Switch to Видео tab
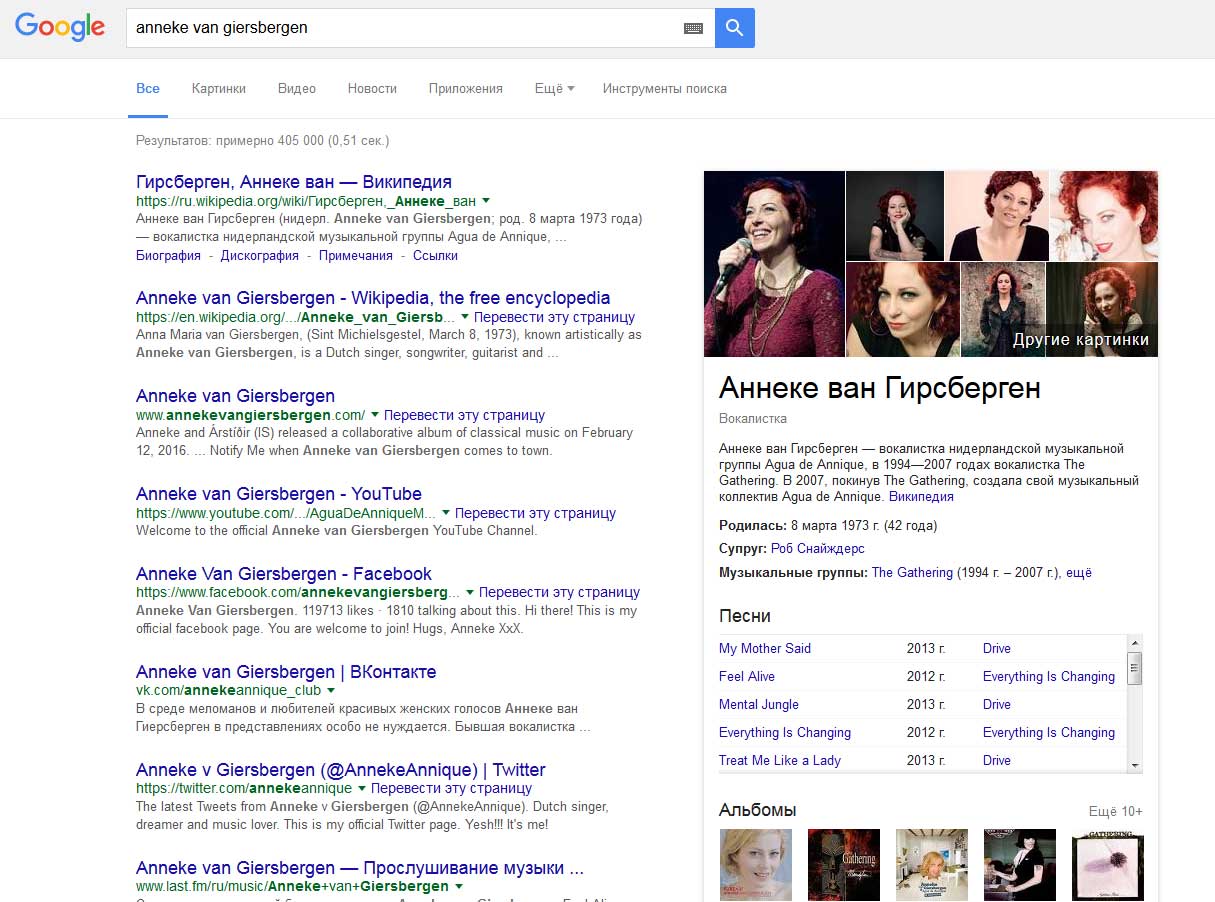Viewport: 1215px width, 902px height. click(x=297, y=88)
